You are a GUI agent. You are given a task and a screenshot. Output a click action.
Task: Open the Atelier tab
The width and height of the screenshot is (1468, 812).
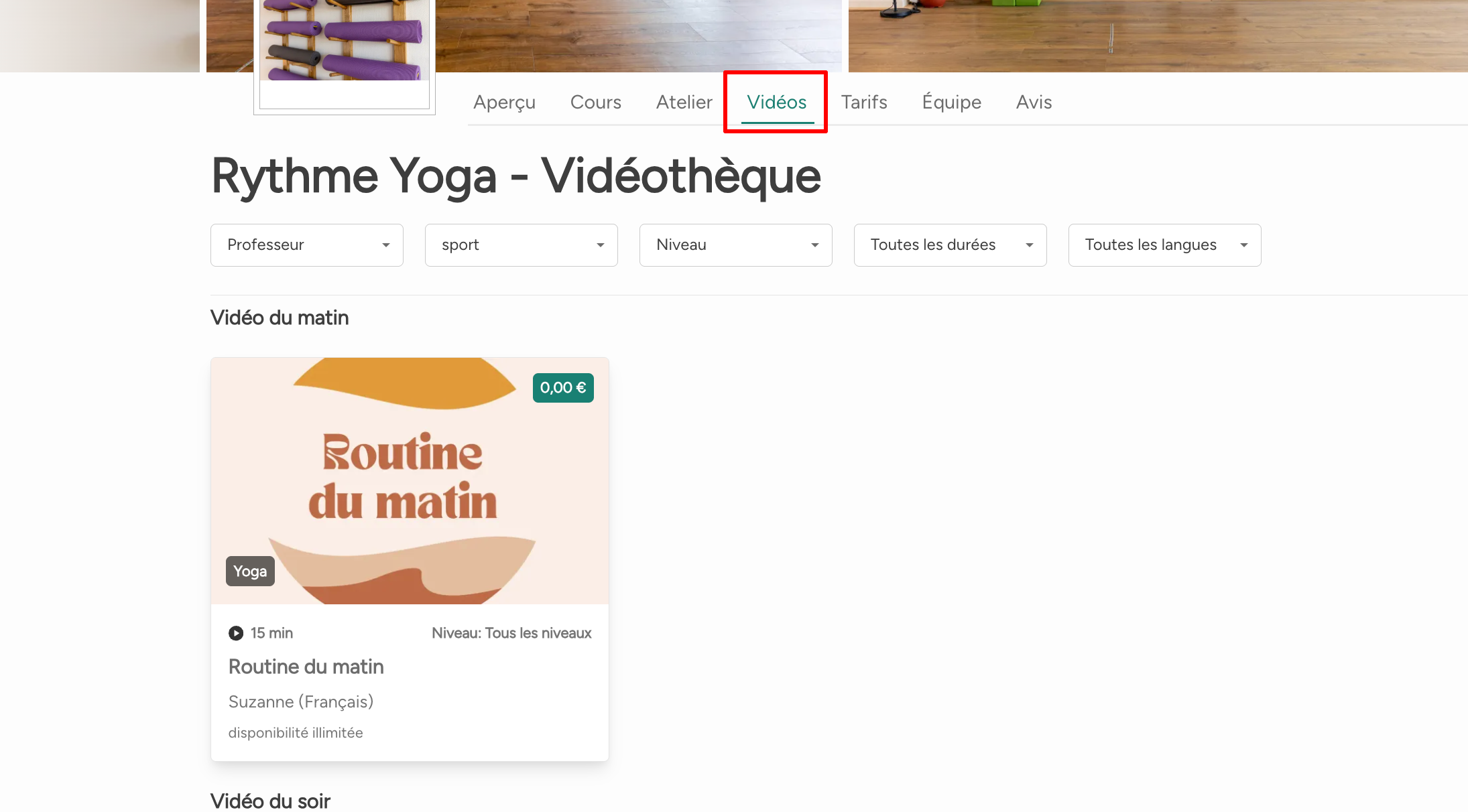[684, 103]
